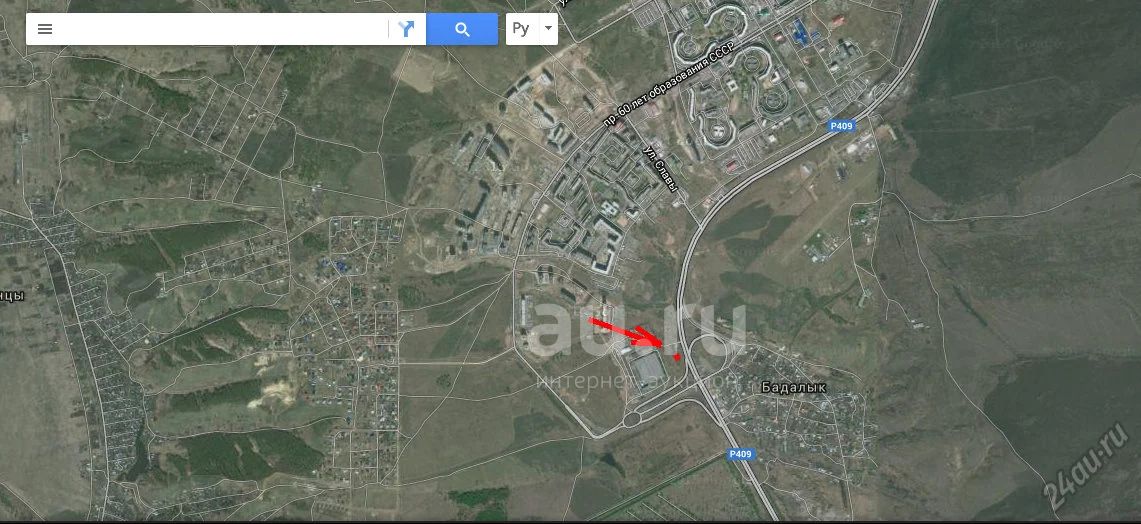Image resolution: width=1141 pixels, height=524 pixels.
Task: Click the upper P409 road shield
Action: [x=842, y=126]
